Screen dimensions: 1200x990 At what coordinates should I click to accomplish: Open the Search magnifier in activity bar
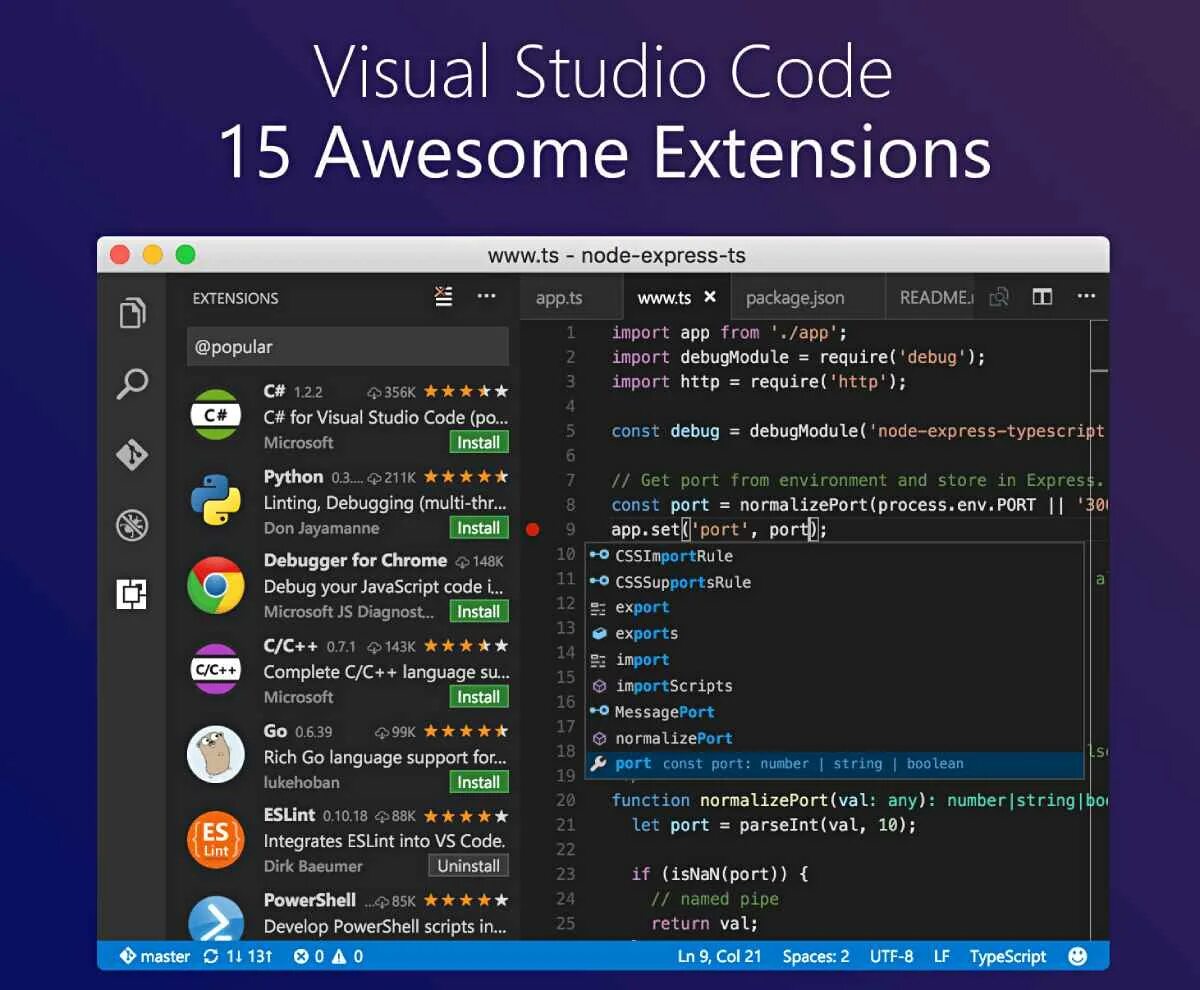point(133,384)
